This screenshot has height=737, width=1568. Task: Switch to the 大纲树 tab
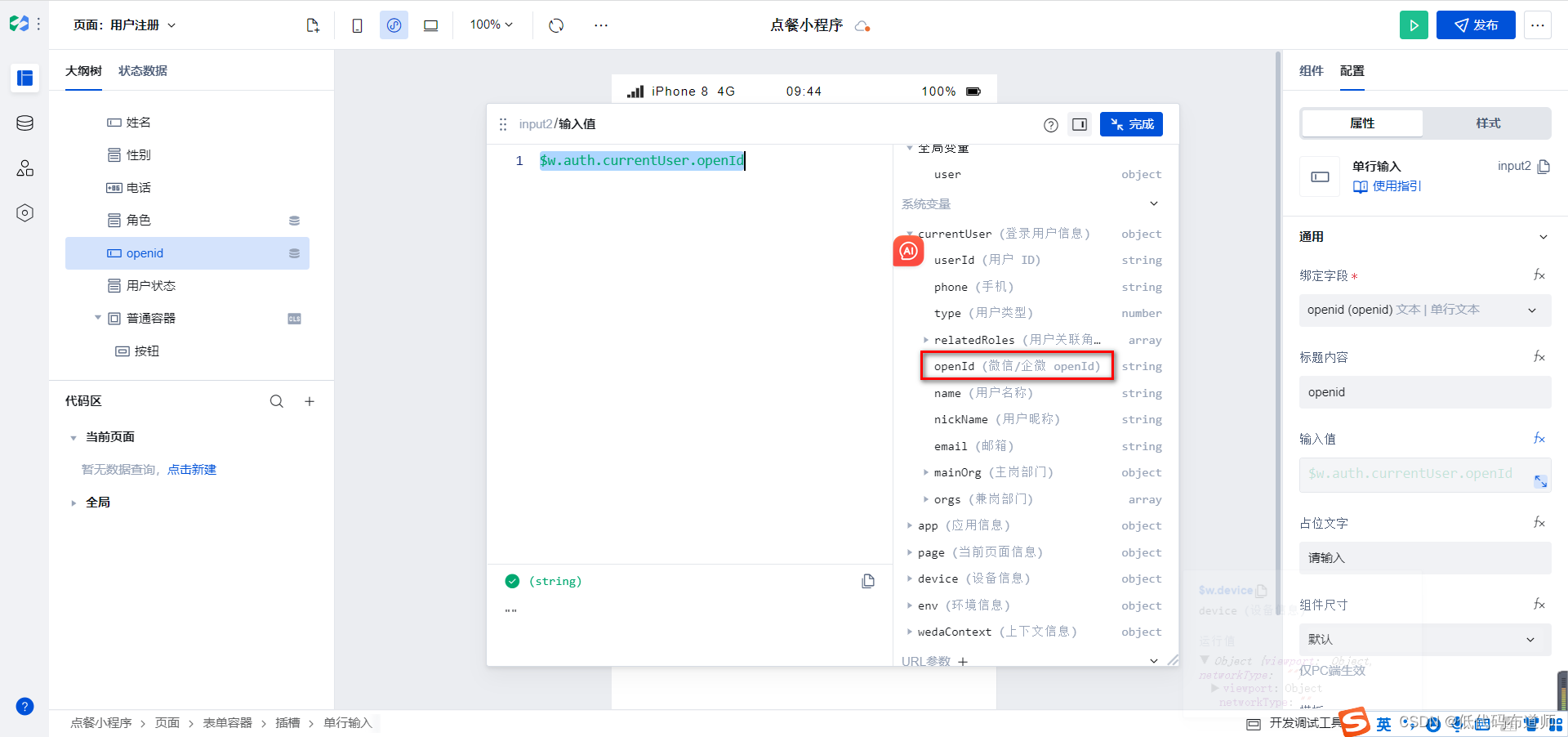pos(83,71)
